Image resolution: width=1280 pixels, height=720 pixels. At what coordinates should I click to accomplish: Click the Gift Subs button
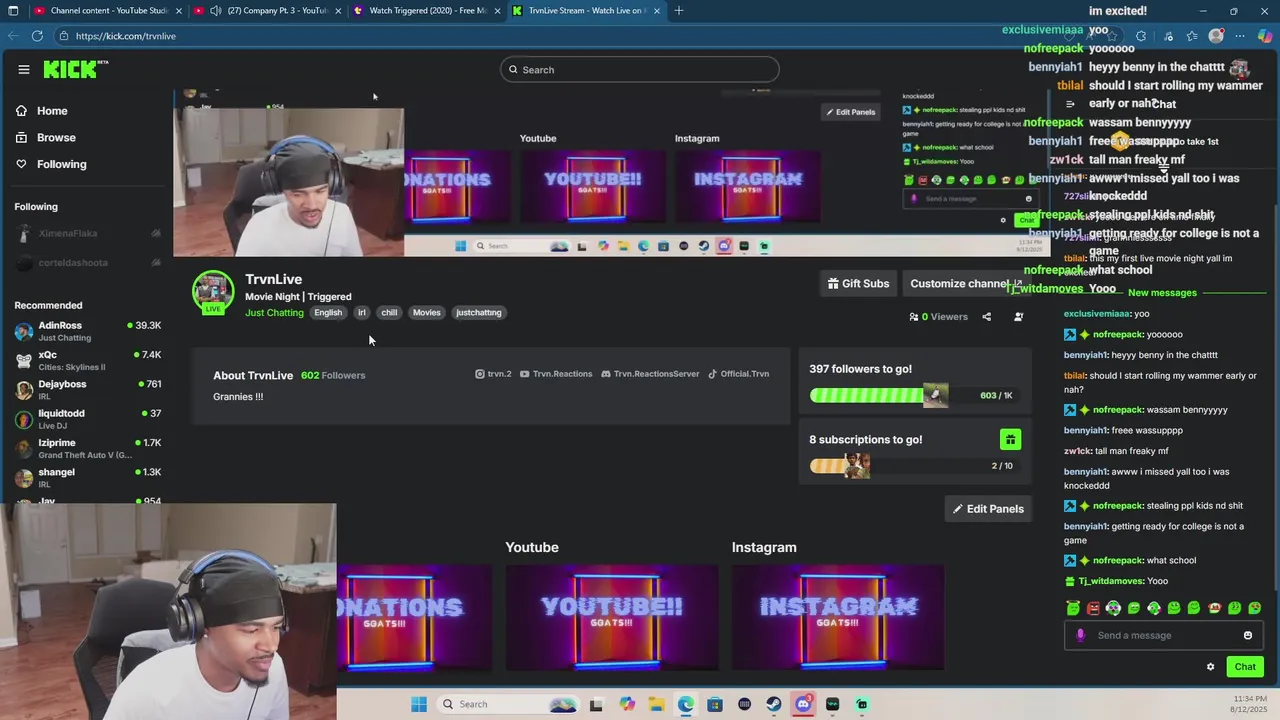point(858,284)
